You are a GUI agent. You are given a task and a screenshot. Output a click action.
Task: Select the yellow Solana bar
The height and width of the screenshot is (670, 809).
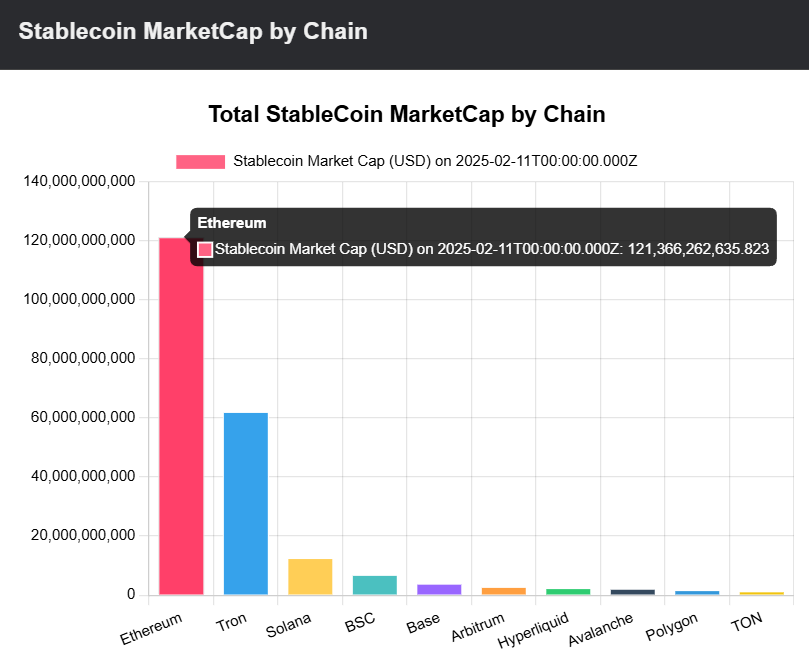point(310,577)
